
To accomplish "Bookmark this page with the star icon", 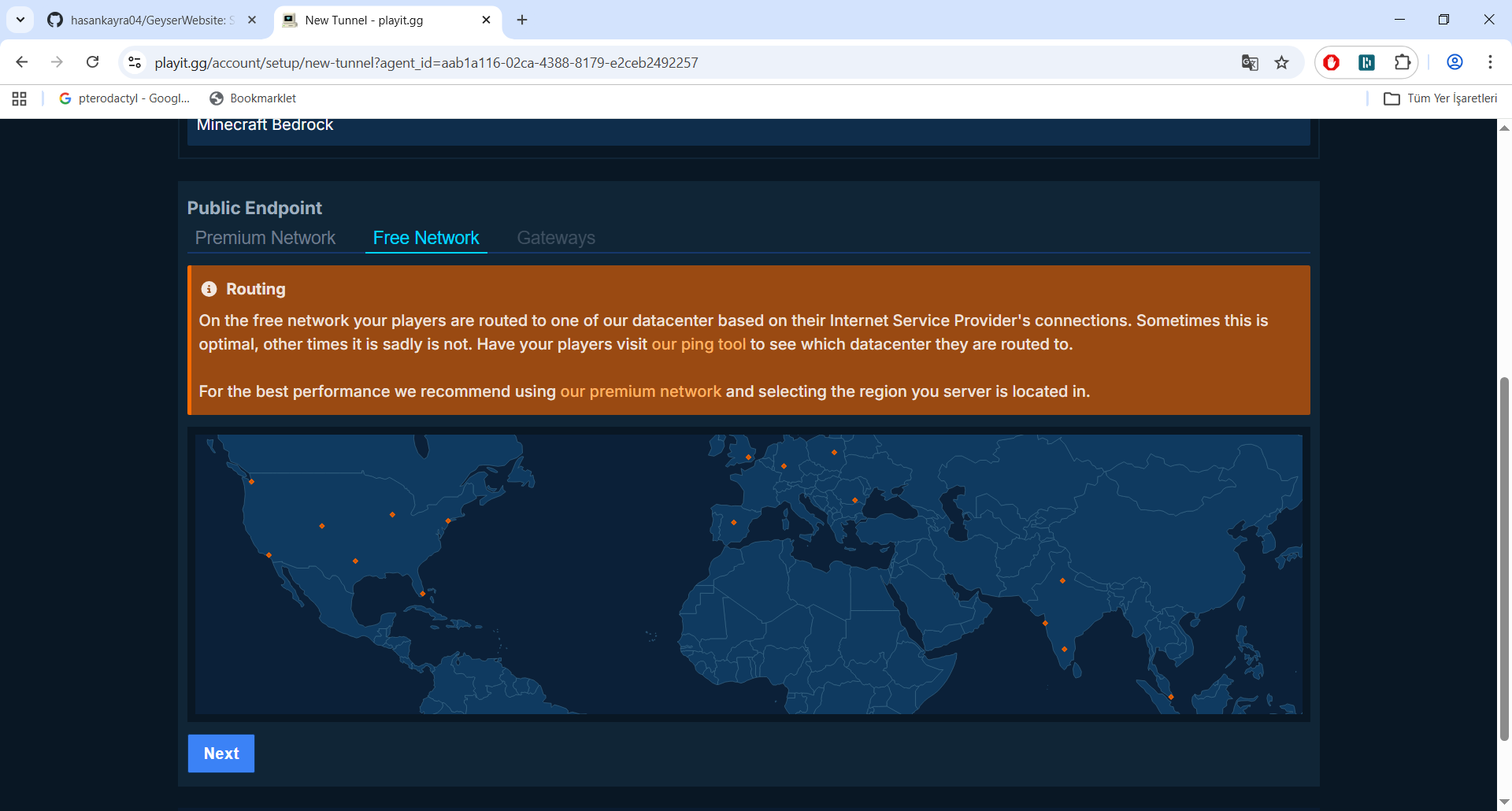I will (x=1282, y=62).
